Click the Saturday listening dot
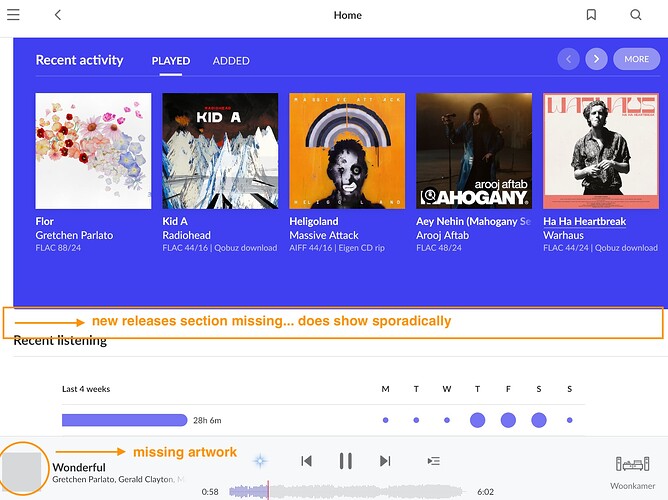This screenshot has height=500, width=668. 539,420
